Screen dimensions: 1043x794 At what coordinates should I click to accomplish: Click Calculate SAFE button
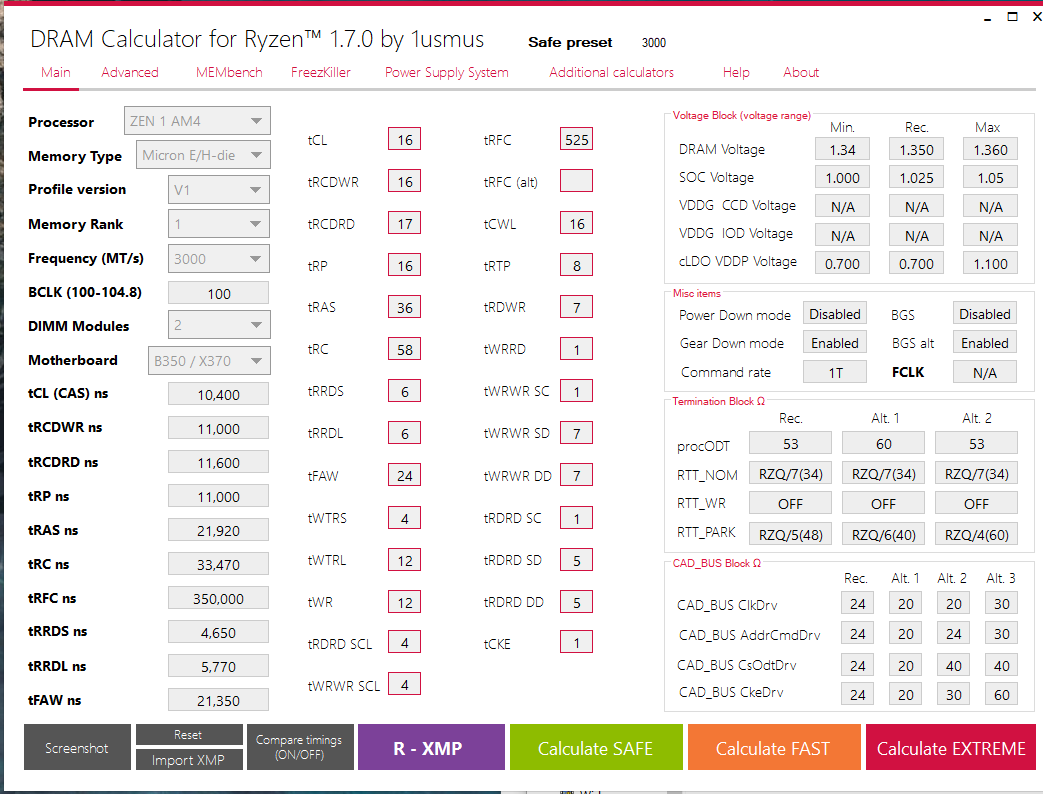point(596,747)
